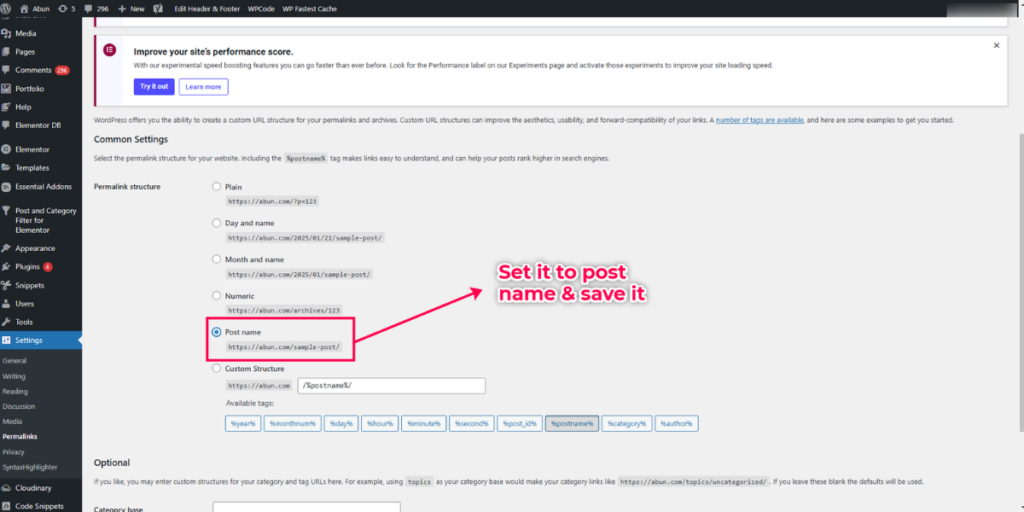Click the Users sidebar icon
The height and width of the screenshot is (512, 1024).
(6, 304)
